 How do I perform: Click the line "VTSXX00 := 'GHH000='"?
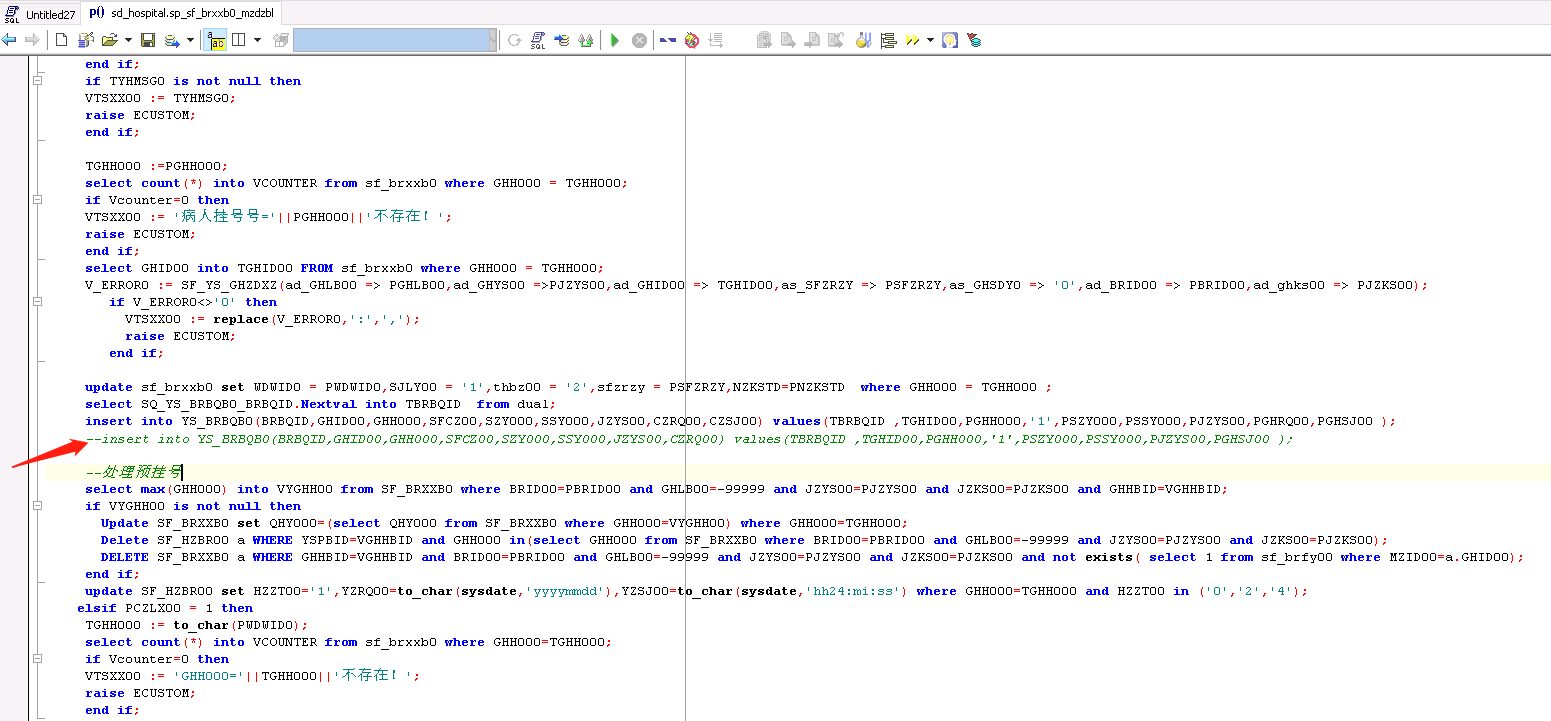(x=253, y=675)
